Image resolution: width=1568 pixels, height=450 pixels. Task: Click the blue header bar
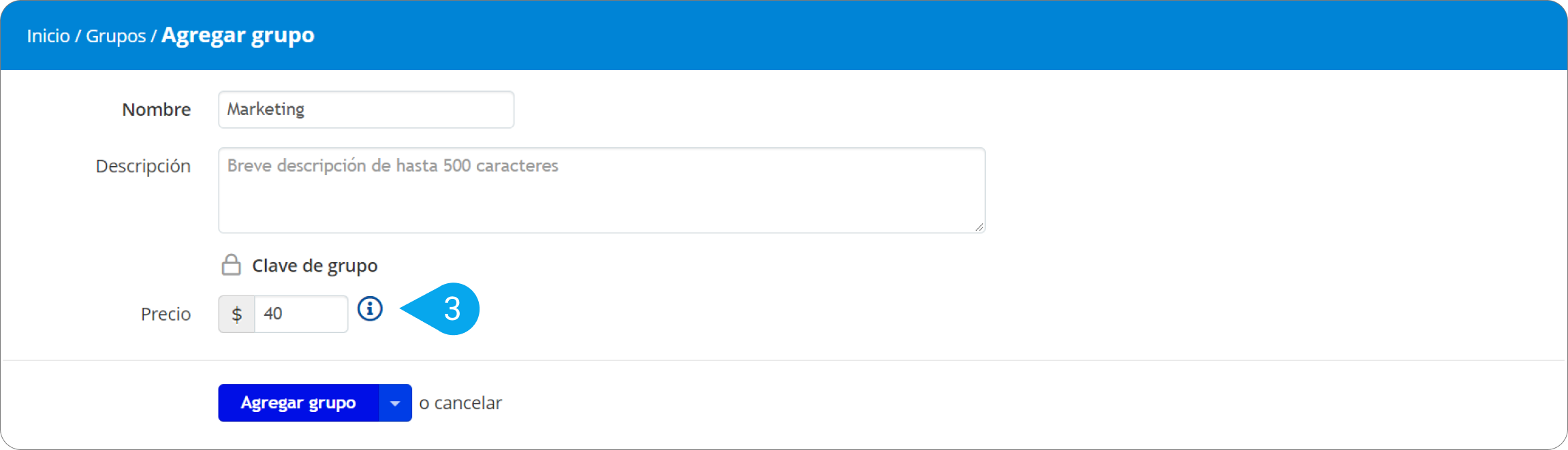(784, 35)
